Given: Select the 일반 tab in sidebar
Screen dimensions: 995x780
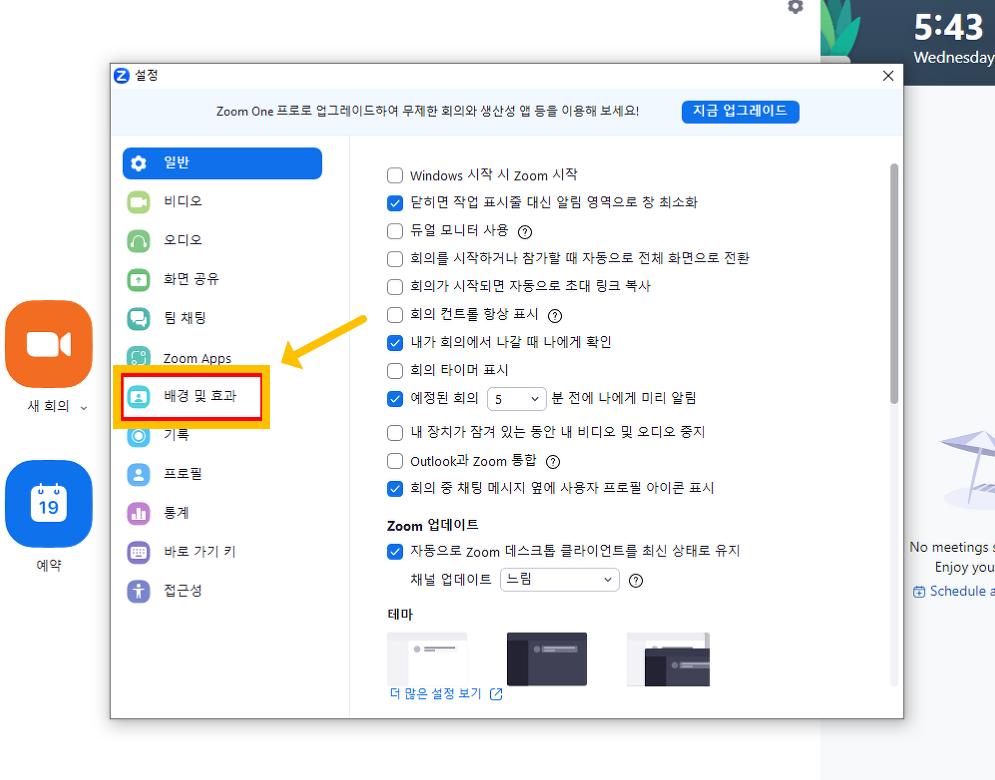Looking at the screenshot, I should (222, 163).
